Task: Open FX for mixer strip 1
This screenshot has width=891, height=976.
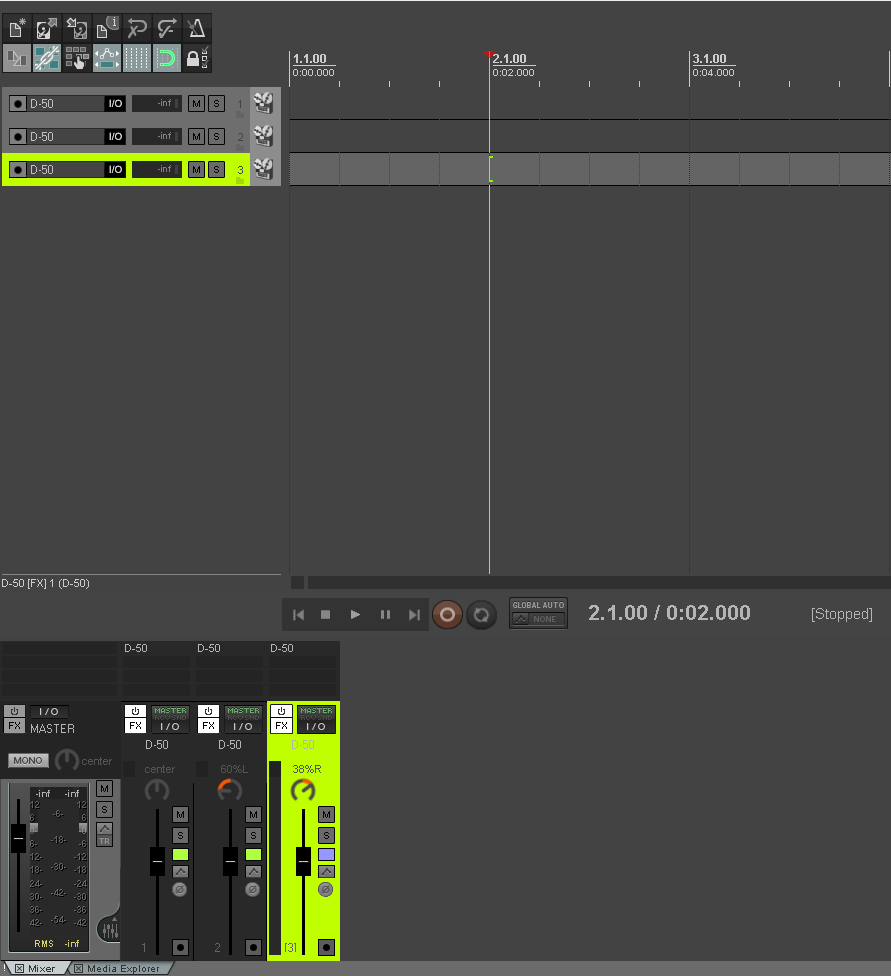Action: click(x=135, y=726)
